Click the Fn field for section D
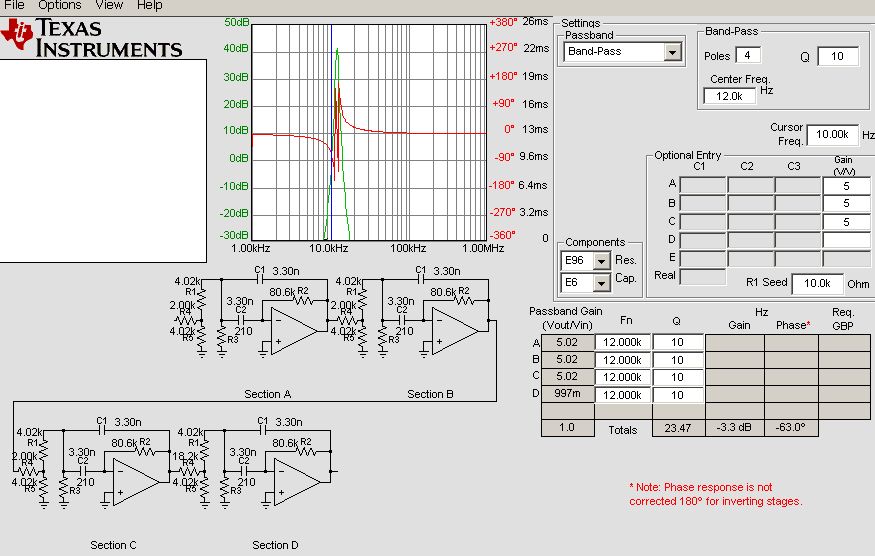This screenshot has width=875, height=556. pyautogui.click(x=622, y=395)
